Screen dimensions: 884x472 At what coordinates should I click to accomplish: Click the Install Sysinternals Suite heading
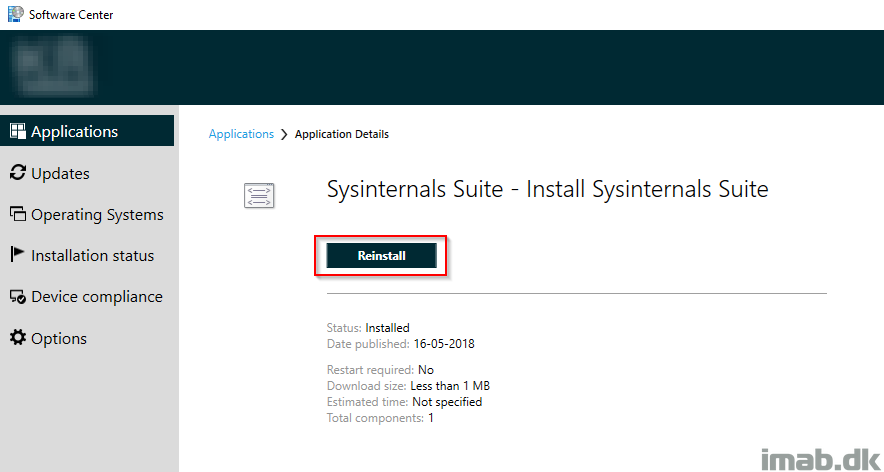pyautogui.click(x=647, y=189)
